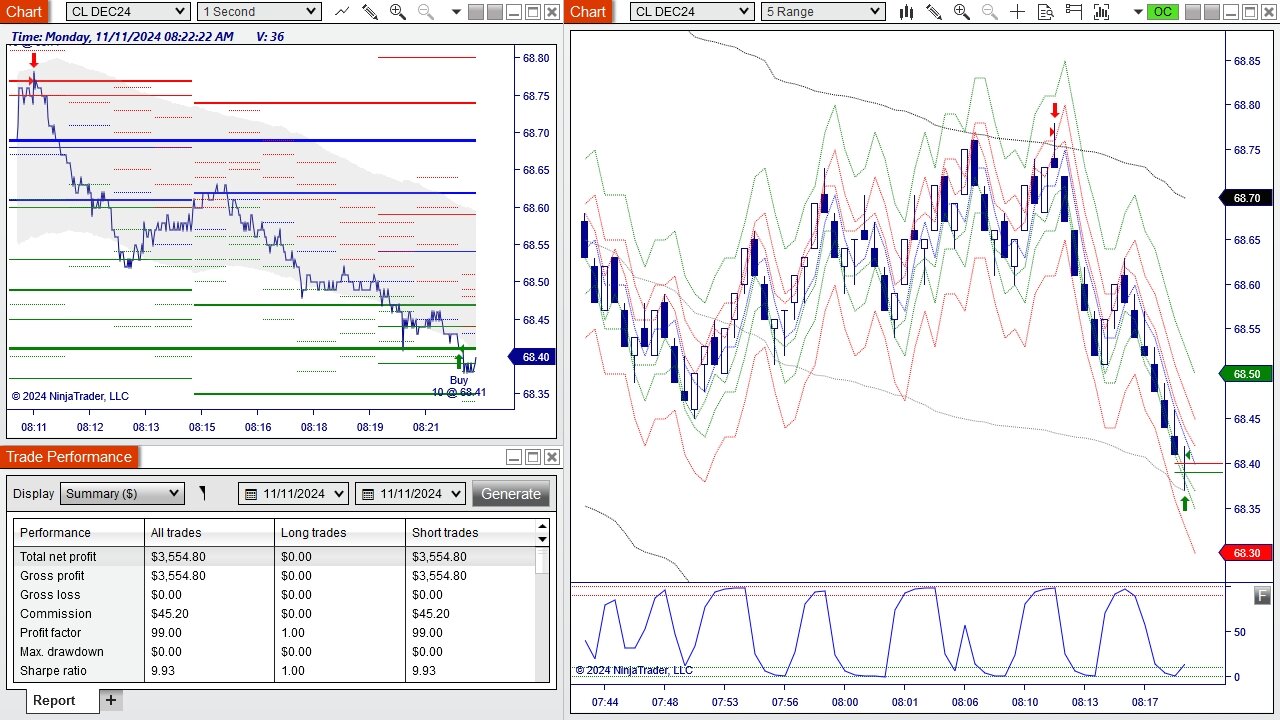The width and height of the screenshot is (1280, 720).
Task: Zoom in on the left 1 Second chart
Action: 398,12
